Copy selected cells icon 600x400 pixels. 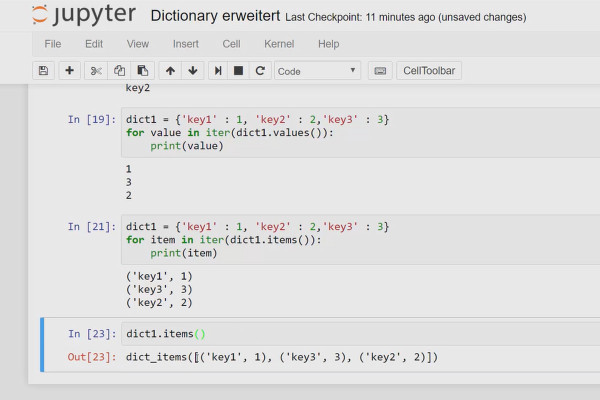click(x=119, y=71)
